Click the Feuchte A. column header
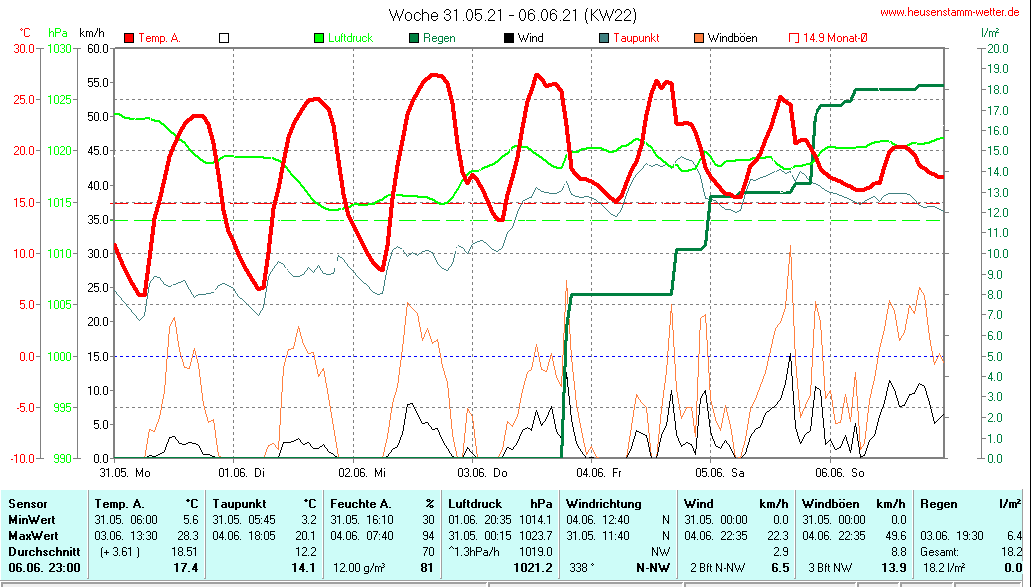 coord(361,505)
